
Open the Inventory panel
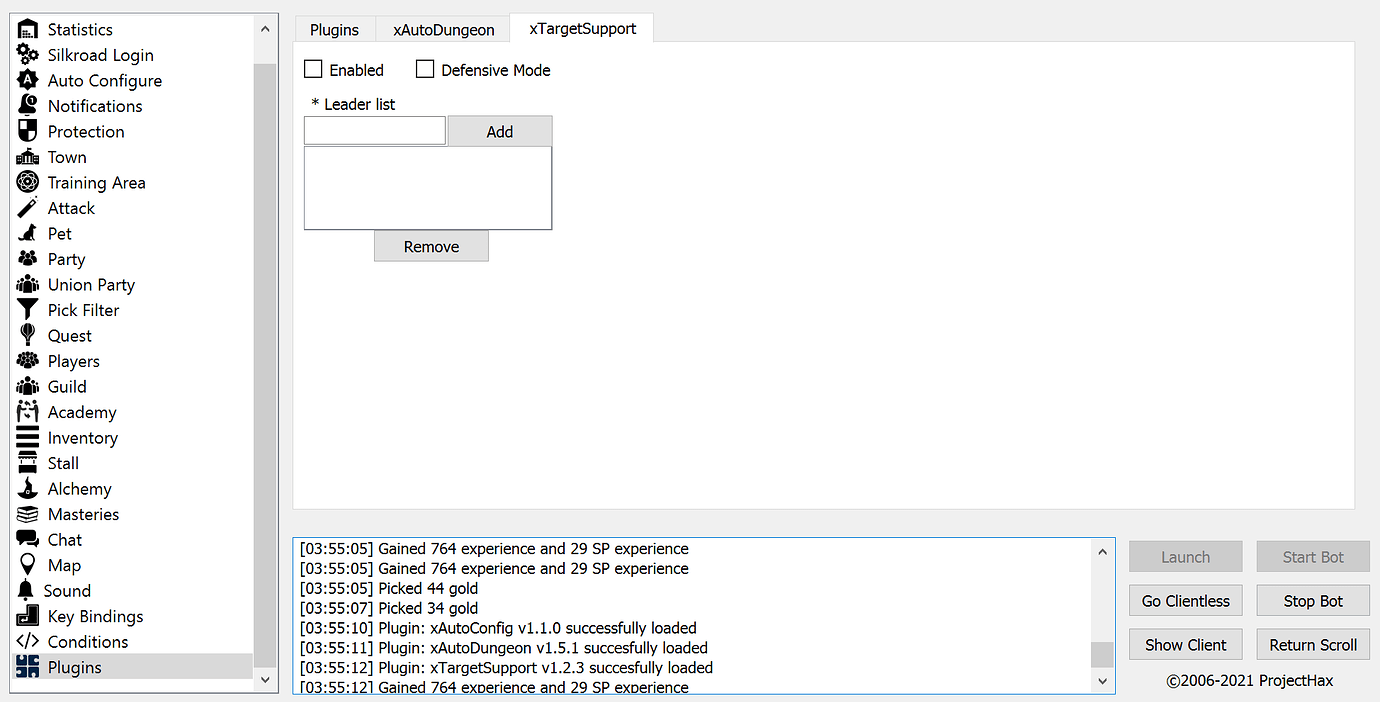tap(82, 437)
